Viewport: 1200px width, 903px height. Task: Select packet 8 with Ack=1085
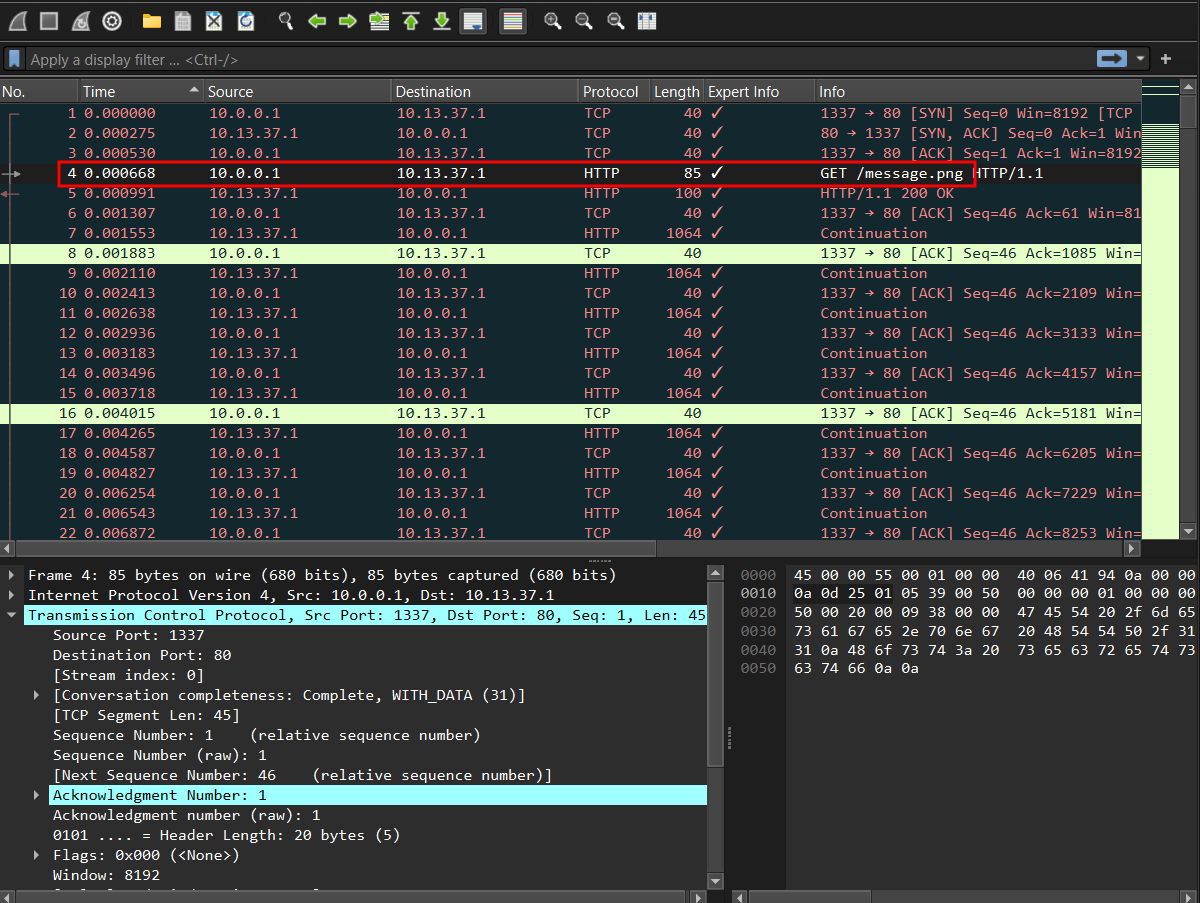pyautogui.click(x=570, y=253)
